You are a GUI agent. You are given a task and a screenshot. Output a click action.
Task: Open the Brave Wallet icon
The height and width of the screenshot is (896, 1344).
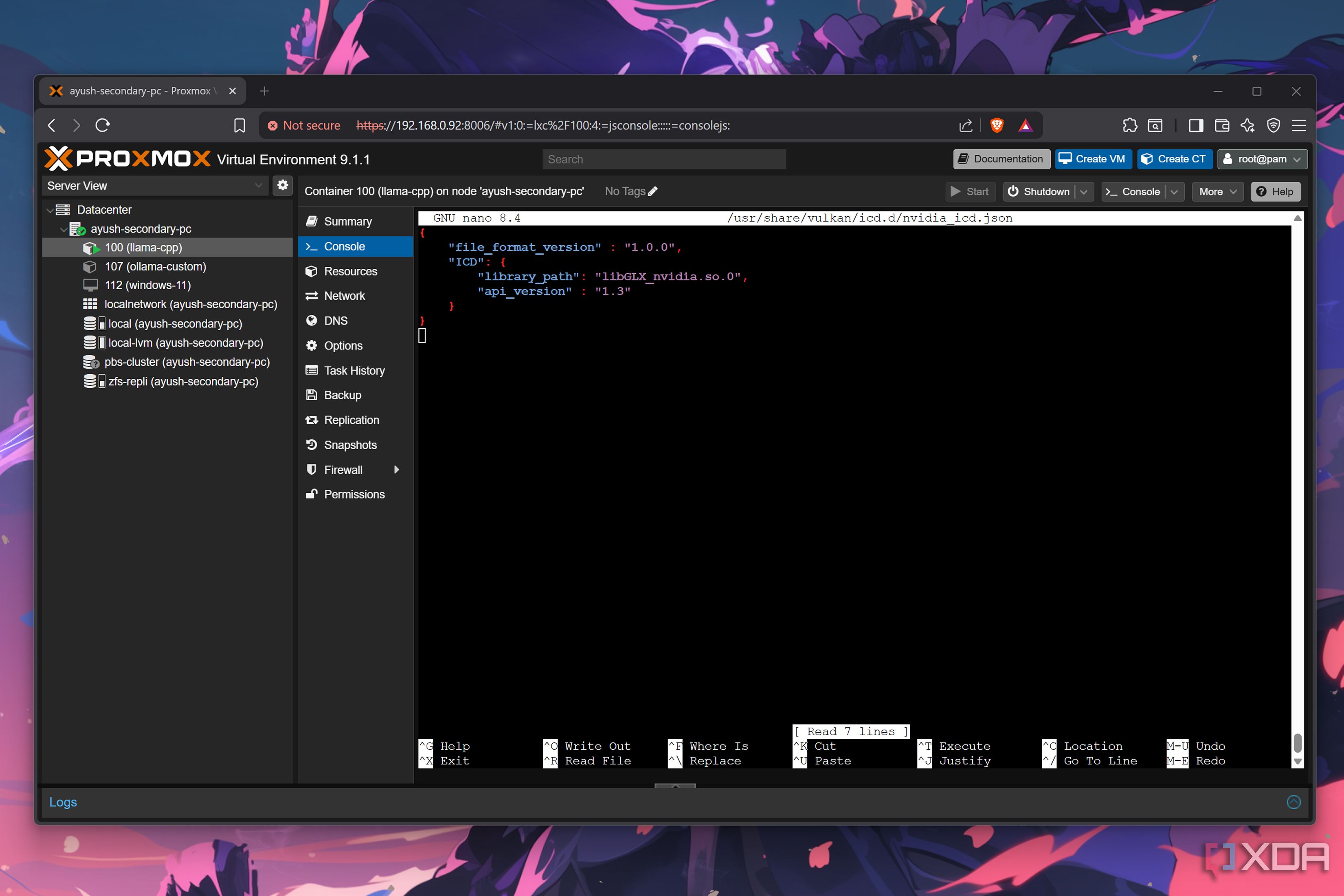coord(1222,125)
